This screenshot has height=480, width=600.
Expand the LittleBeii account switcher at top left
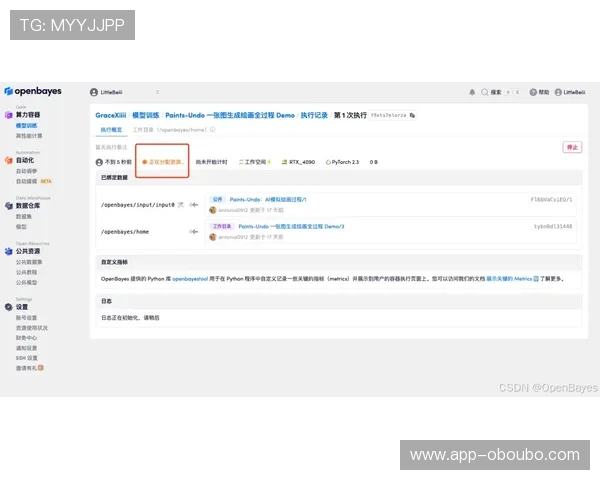[x=125, y=92]
